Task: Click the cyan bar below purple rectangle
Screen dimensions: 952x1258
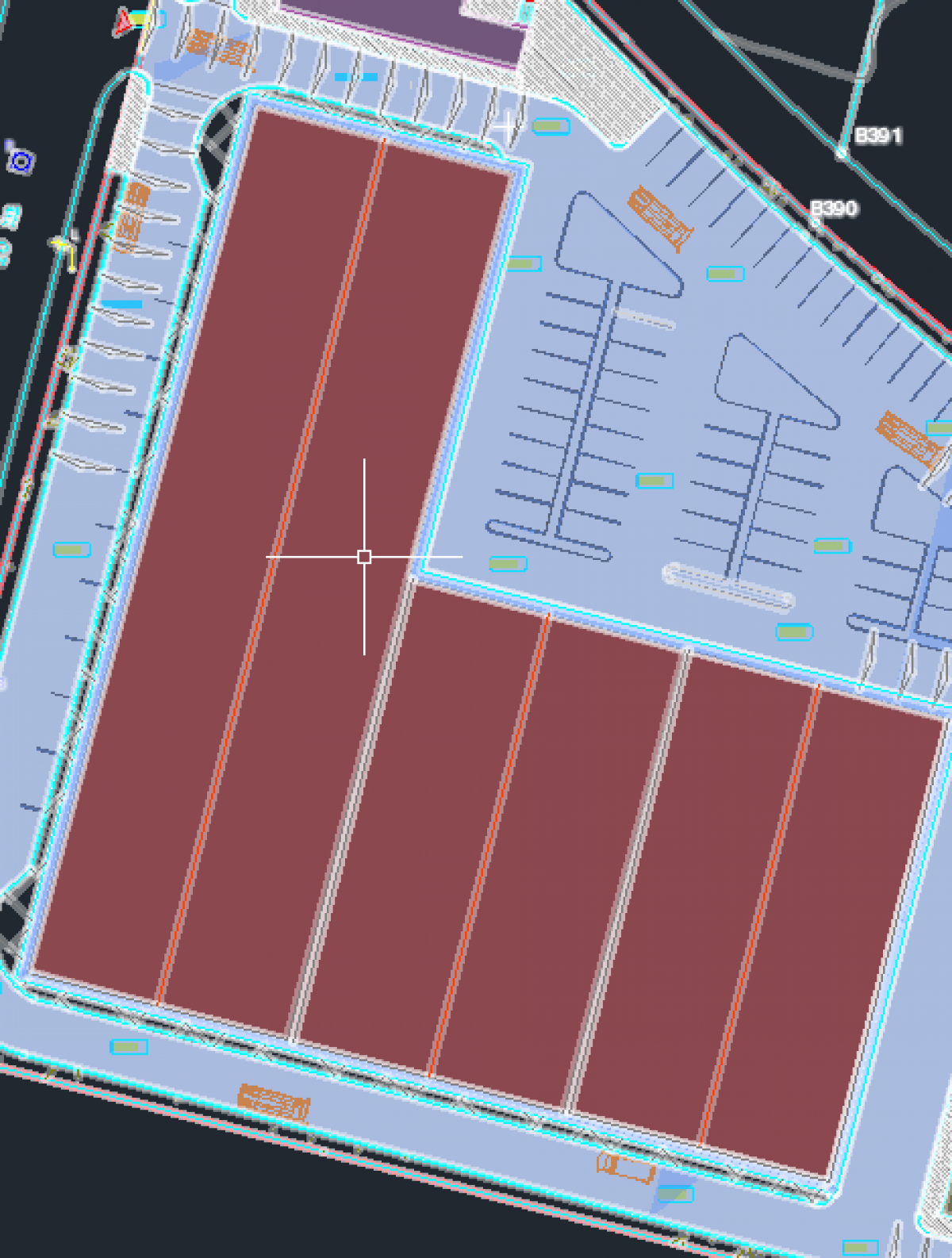Action: tap(356, 77)
